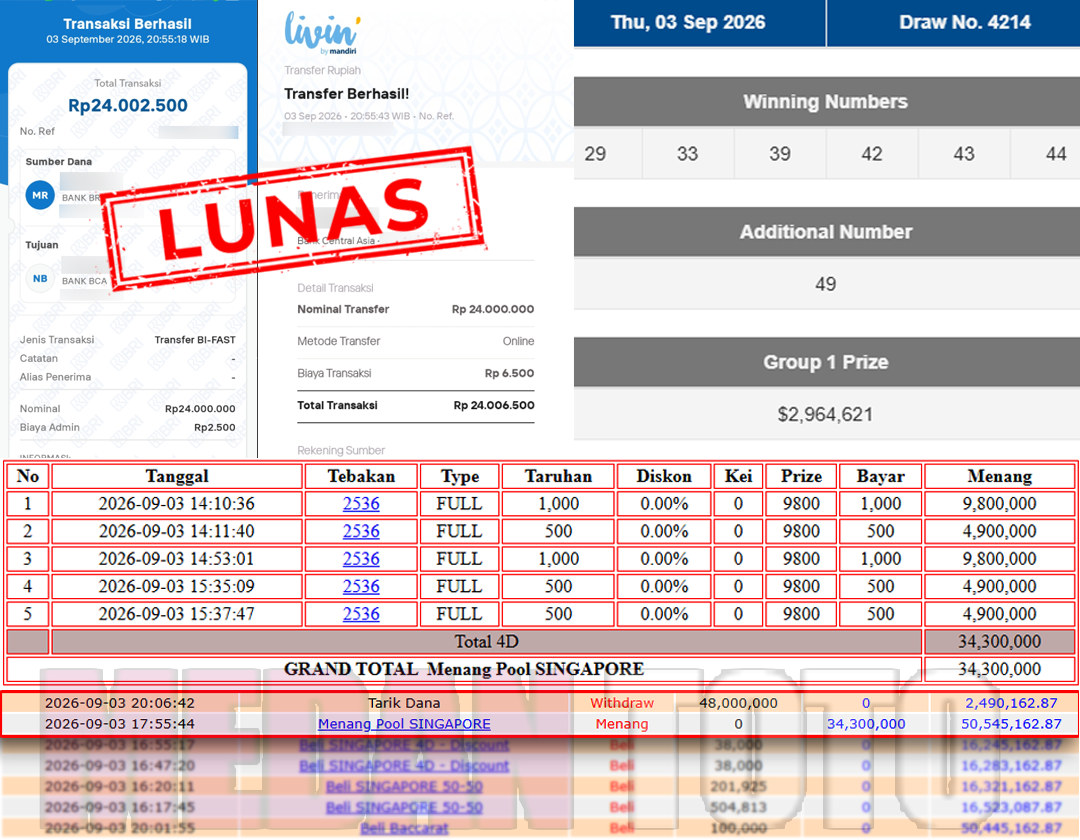The height and width of the screenshot is (840, 1080).
Task: Open the Beli Baccarat link
Action: click(404, 828)
